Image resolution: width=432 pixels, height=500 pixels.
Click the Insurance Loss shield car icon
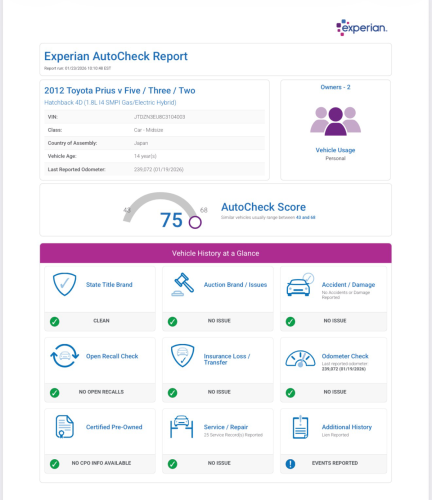[182, 356]
